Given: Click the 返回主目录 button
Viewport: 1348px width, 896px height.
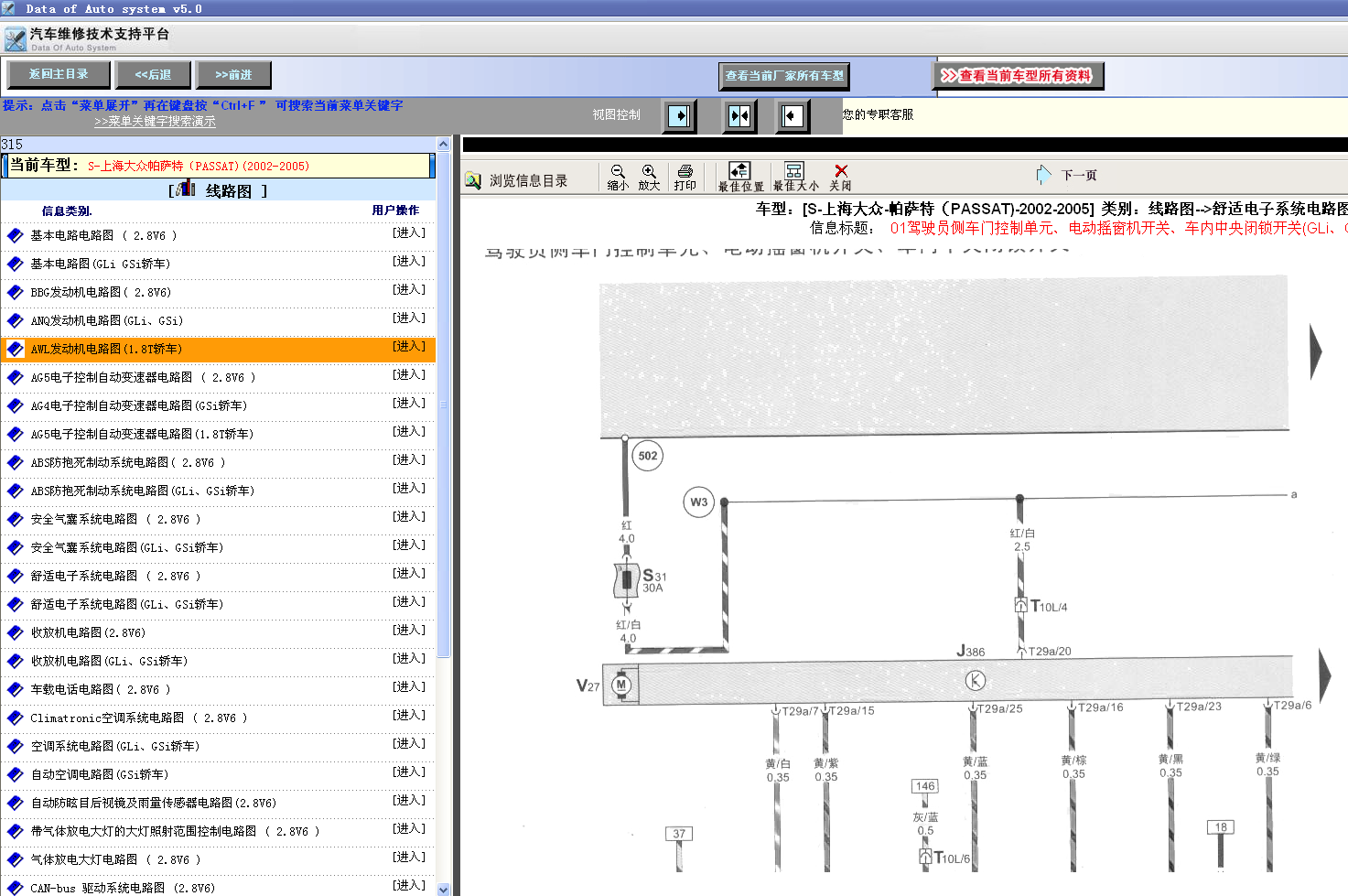Looking at the screenshot, I should point(59,75).
